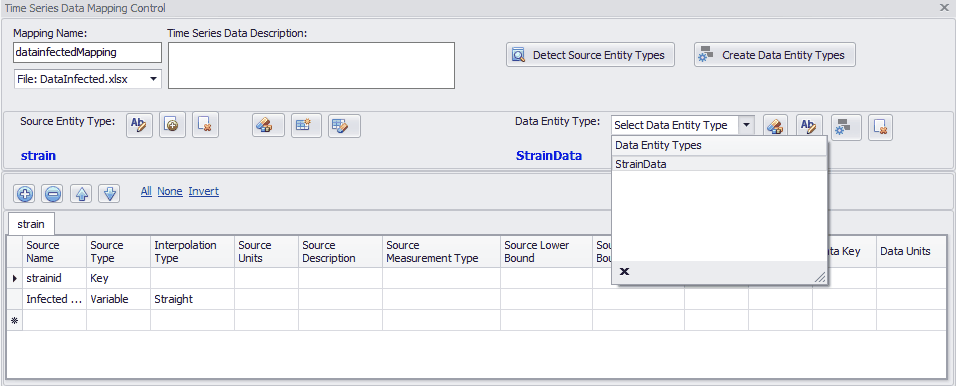Image resolution: width=956 pixels, height=386 pixels.
Task: Click the Source Units column header
Action: (x=266, y=252)
